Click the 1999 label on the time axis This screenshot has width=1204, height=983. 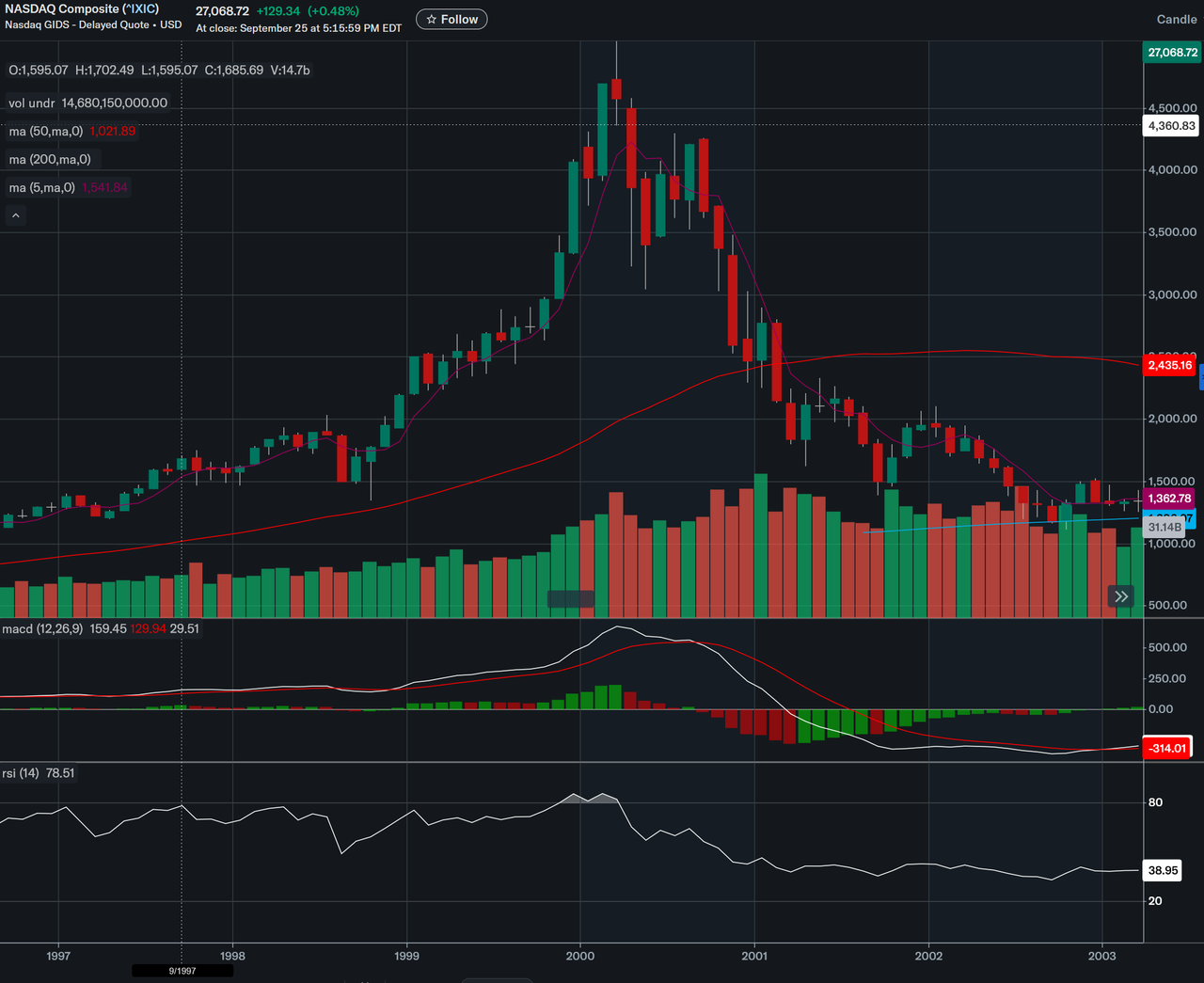[406, 956]
